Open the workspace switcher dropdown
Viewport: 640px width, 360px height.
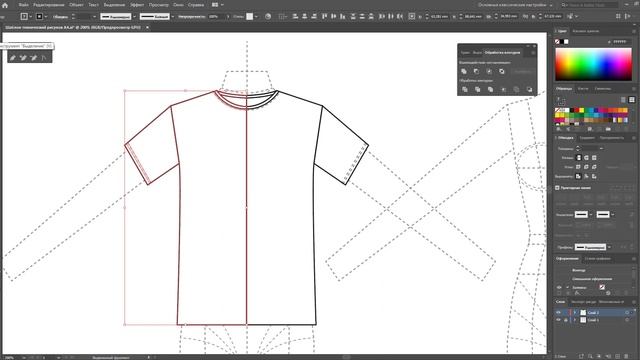click(515, 5)
